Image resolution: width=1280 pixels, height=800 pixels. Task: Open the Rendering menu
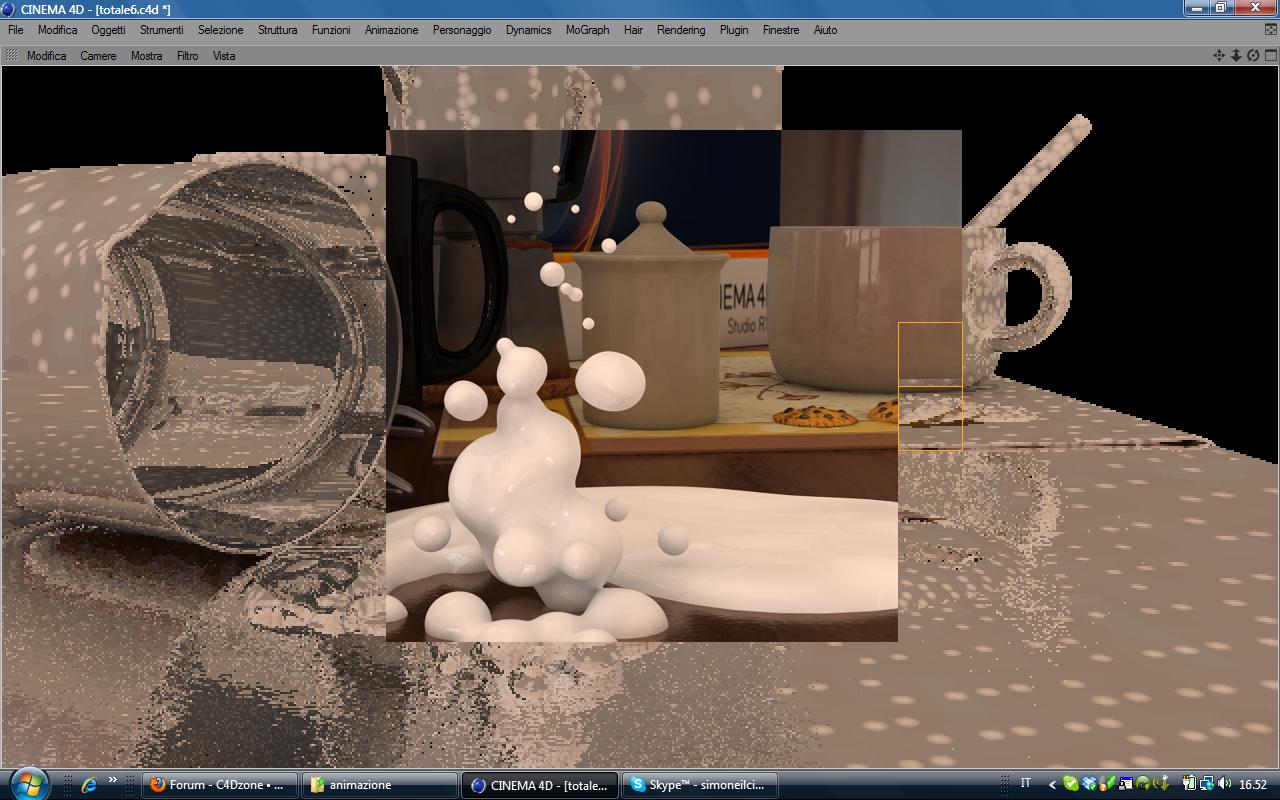[681, 30]
